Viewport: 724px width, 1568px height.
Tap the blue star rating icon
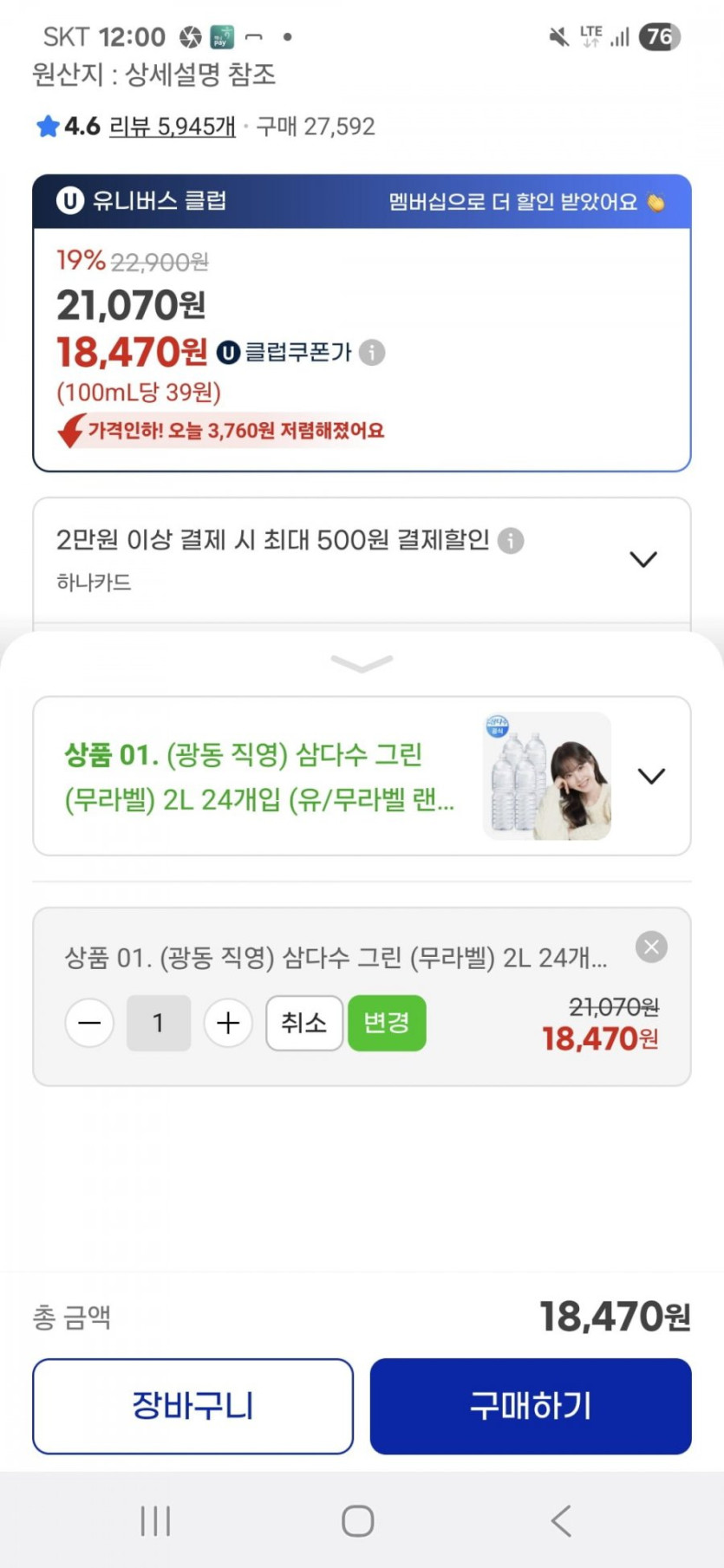[x=47, y=127]
